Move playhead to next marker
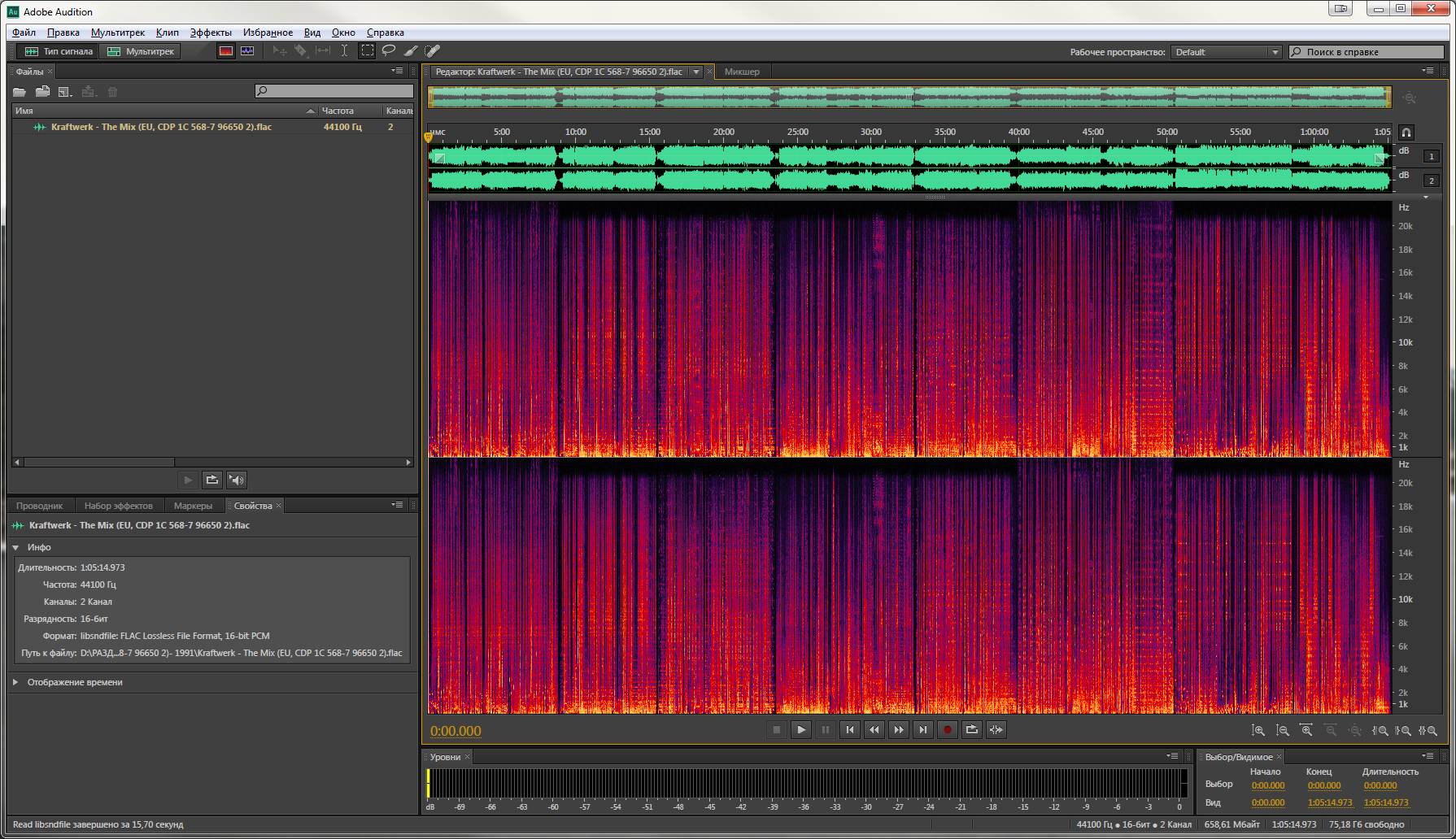This screenshot has height=839, width=1456. (x=923, y=730)
